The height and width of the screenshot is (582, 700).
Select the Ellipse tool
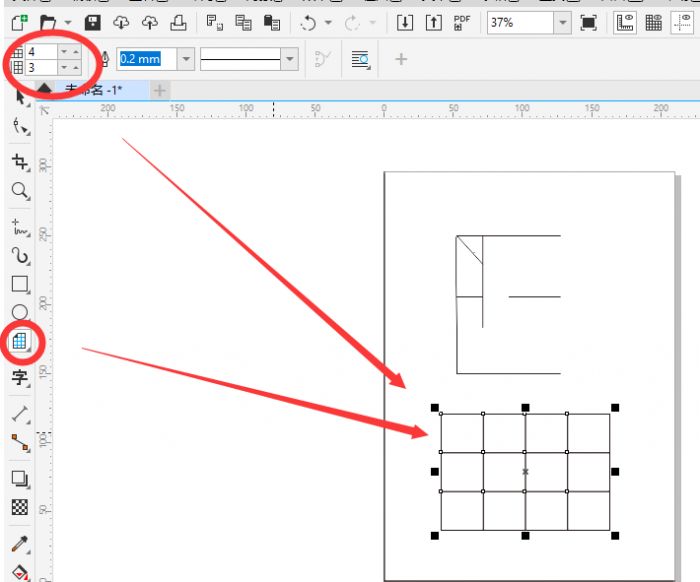pyautogui.click(x=20, y=312)
